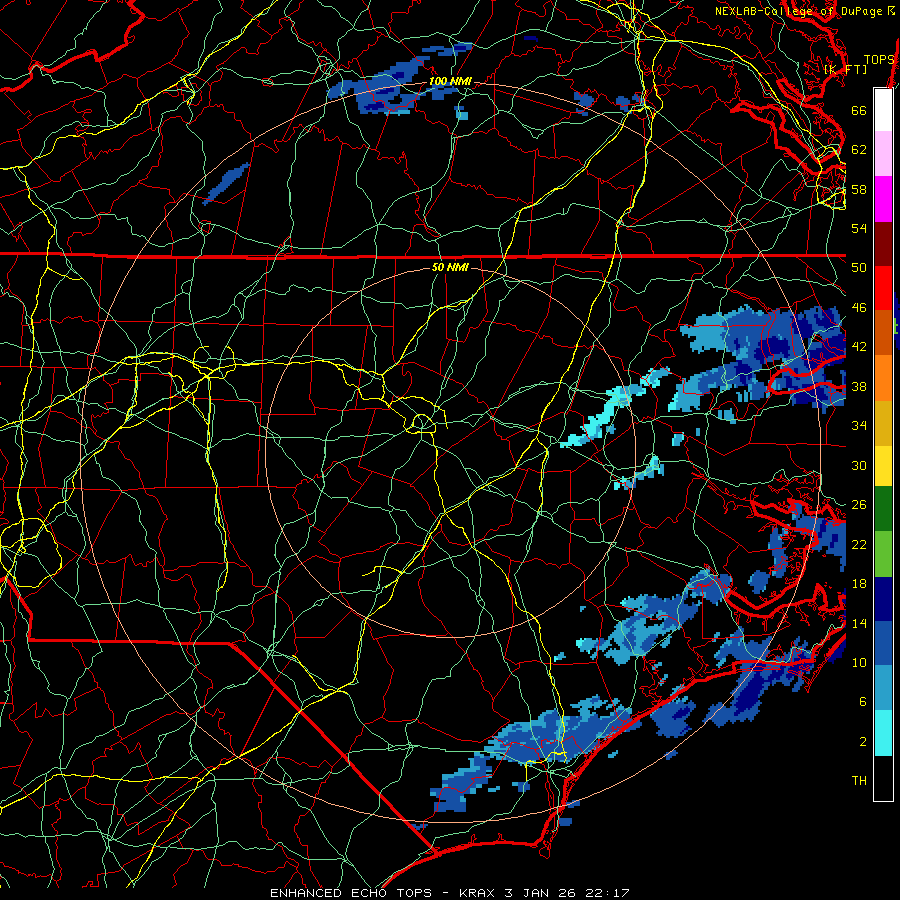Click the 62 label on the legend
The width and height of the screenshot is (900, 900).
859,149
